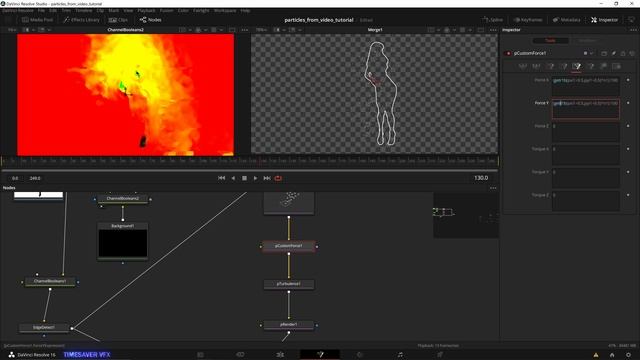This screenshot has width=640, height=360.
Task: Switch to the Fairlight page
Action: tap(400, 355)
